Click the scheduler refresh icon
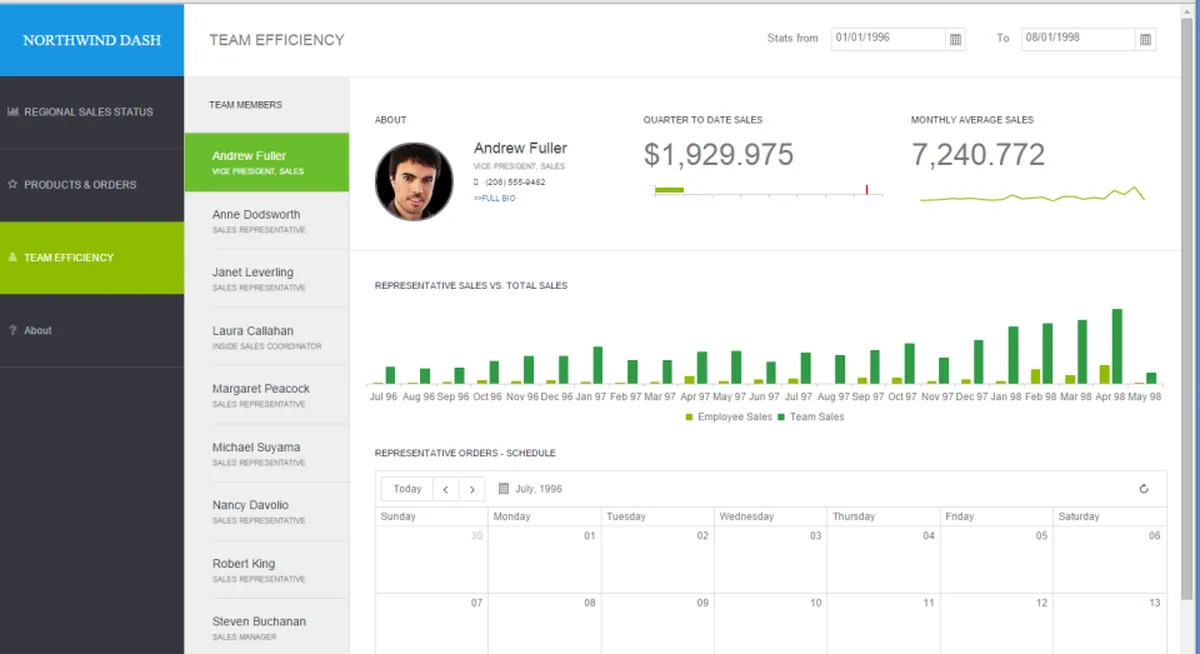The image size is (1200, 654). click(1144, 489)
